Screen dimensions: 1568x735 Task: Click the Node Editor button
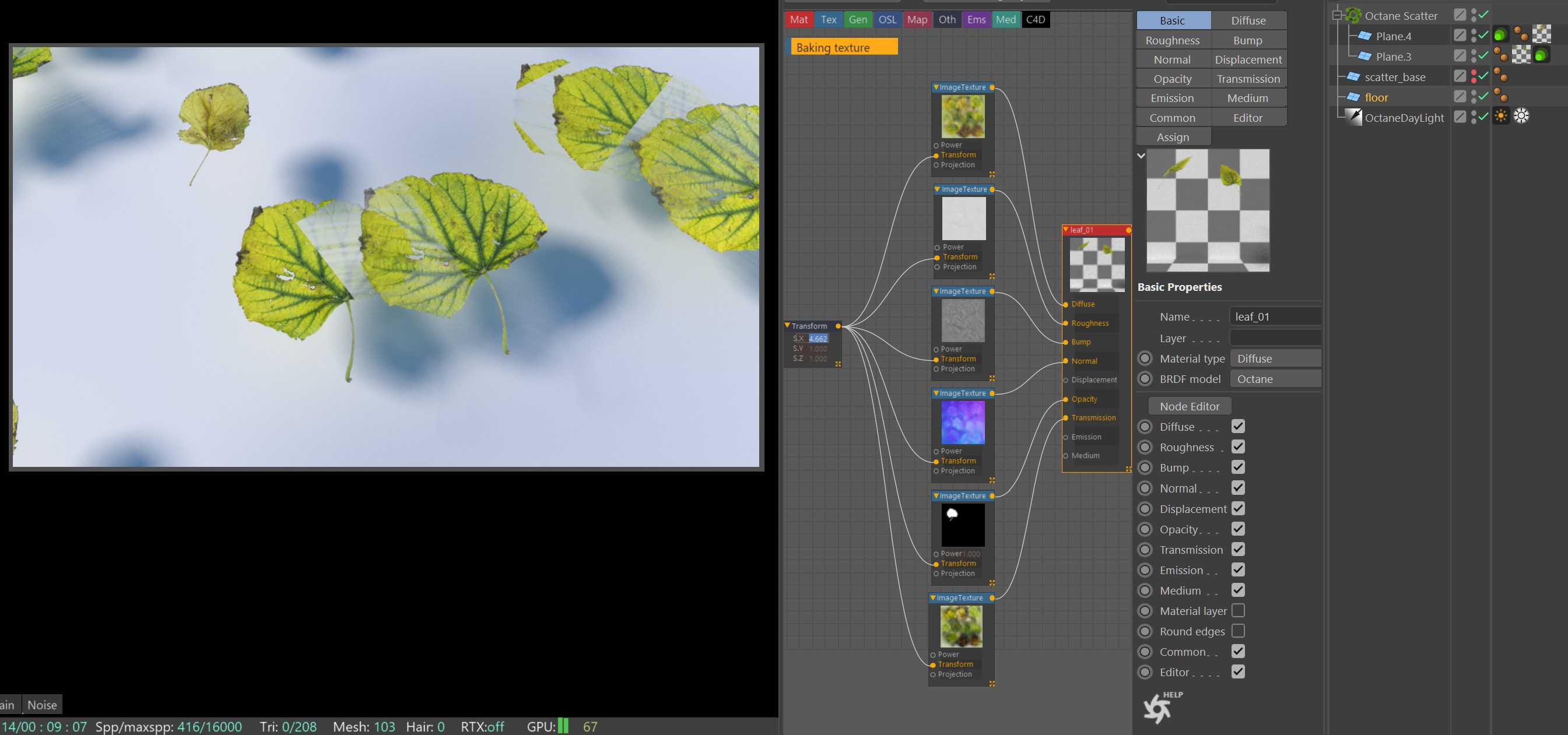click(1190, 406)
